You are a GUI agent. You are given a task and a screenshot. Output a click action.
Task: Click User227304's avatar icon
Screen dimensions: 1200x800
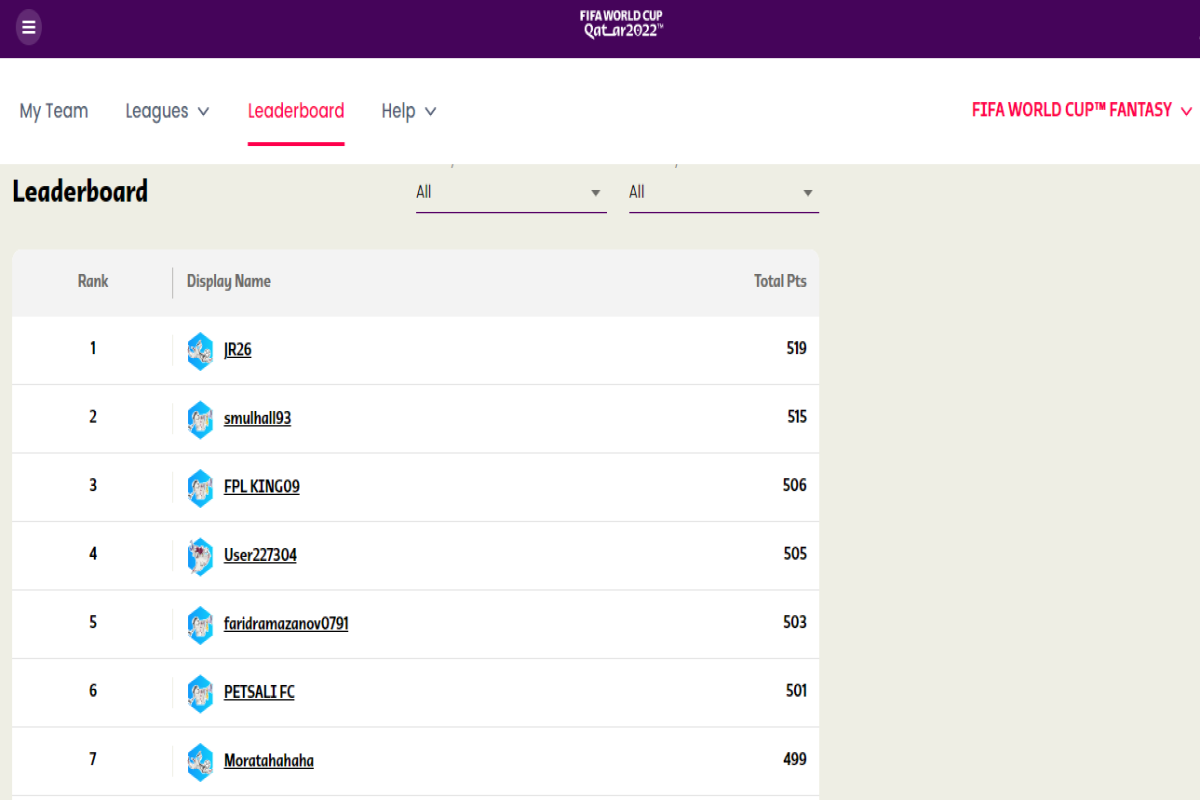200,557
